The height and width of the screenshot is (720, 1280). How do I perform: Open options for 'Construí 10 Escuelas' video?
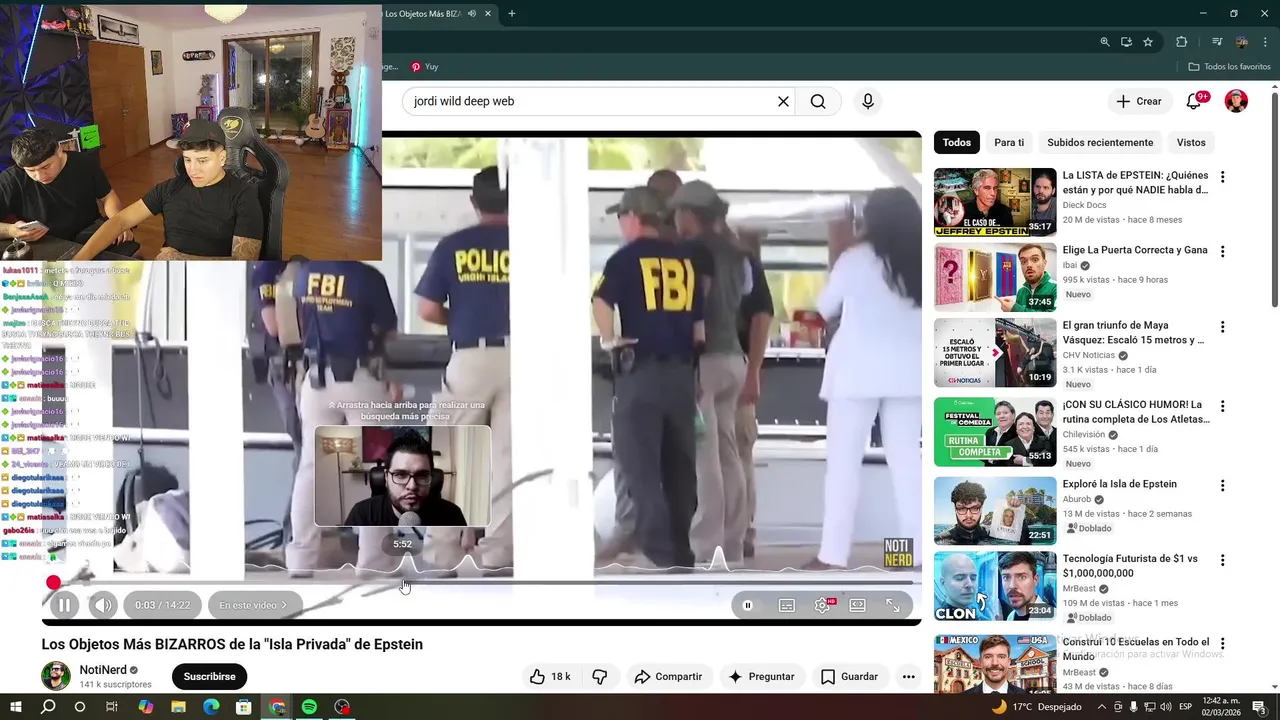point(1222,644)
